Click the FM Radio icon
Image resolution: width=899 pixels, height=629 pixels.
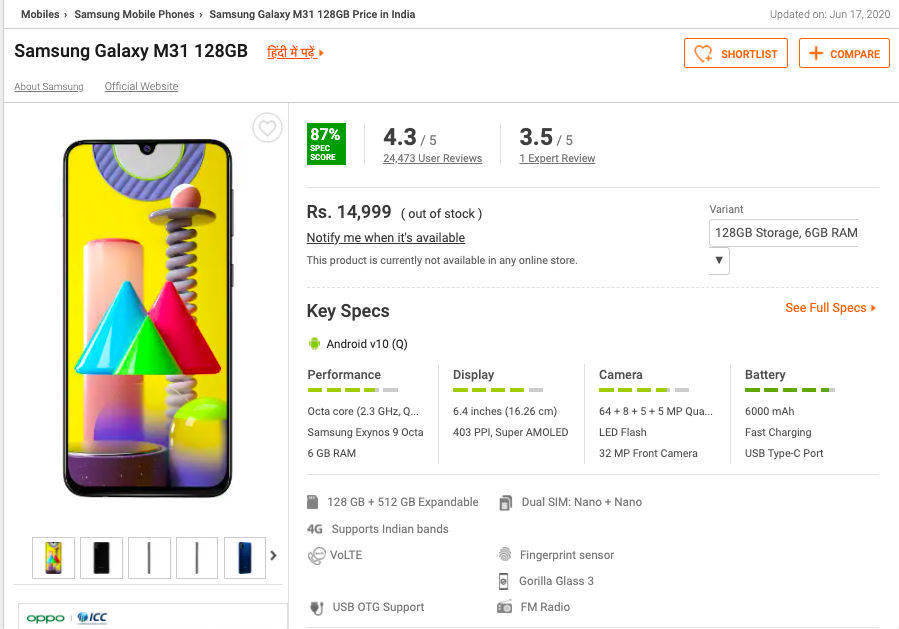point(505,607)
